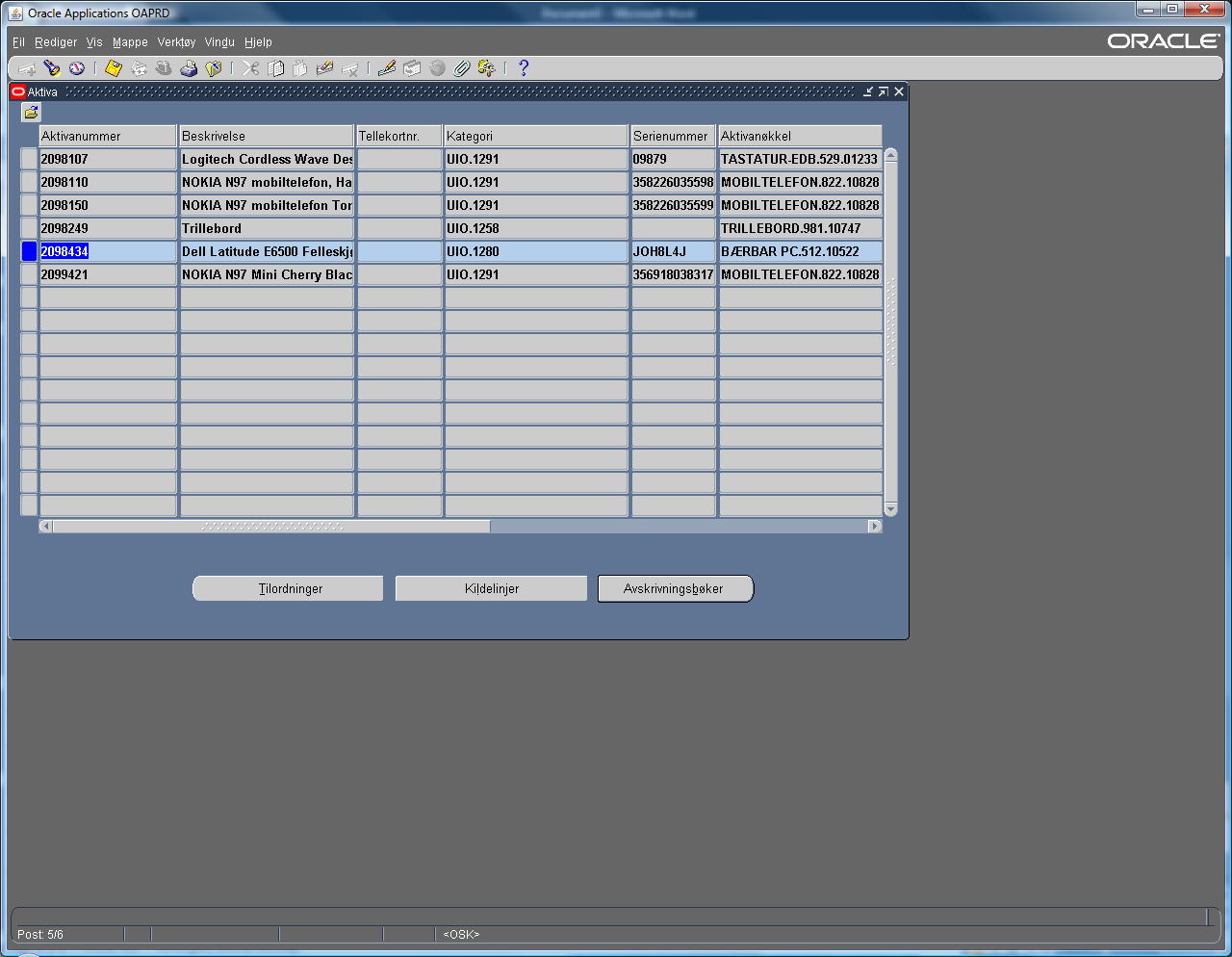This screenshot has width=1232, height=957.
Task: Click the Tellekortnr. column header
Action: pos(399,136)
